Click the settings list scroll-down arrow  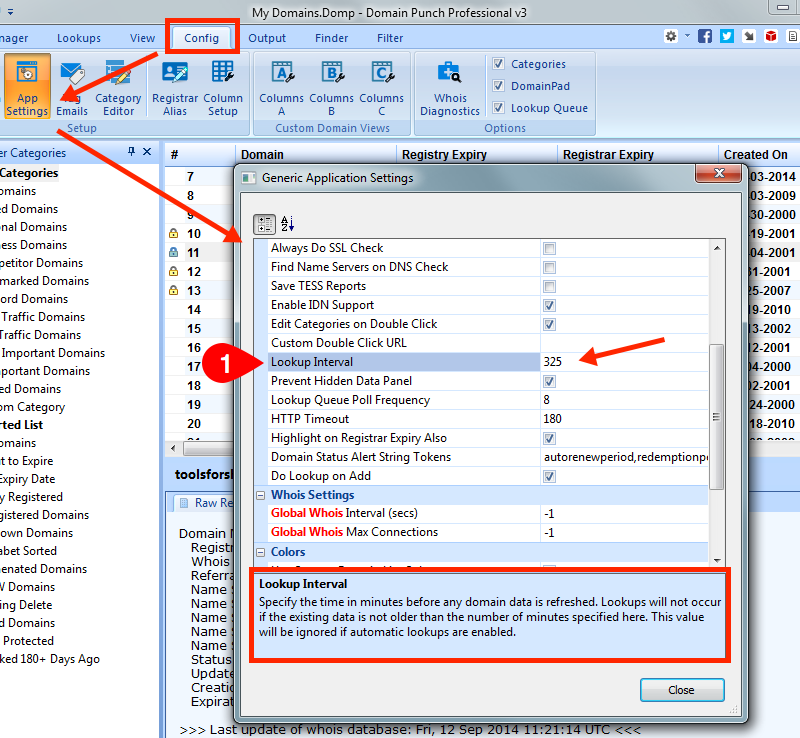coord(717,560)
